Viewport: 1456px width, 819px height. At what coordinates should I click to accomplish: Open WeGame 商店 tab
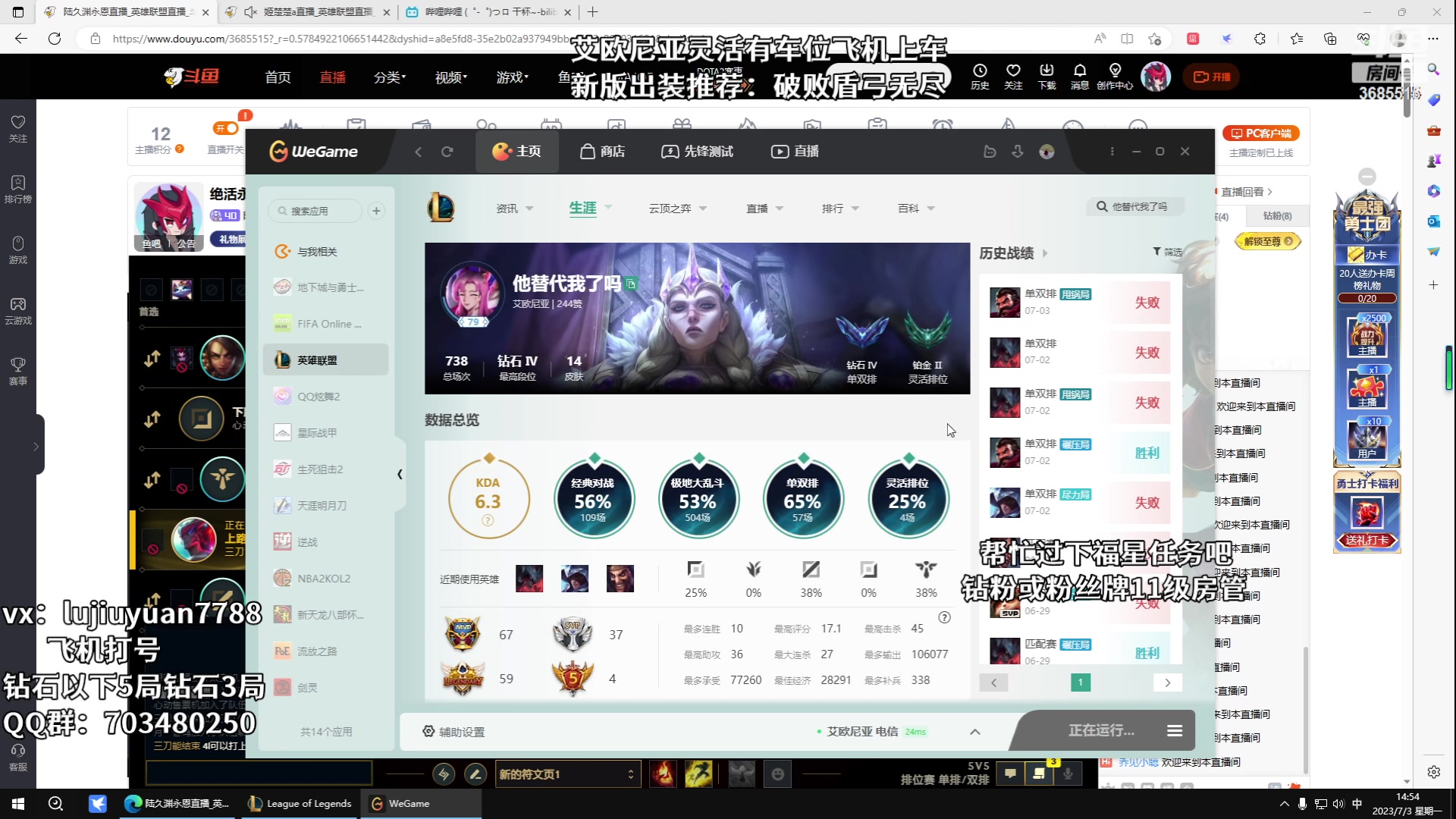click(x=602, y=152)
